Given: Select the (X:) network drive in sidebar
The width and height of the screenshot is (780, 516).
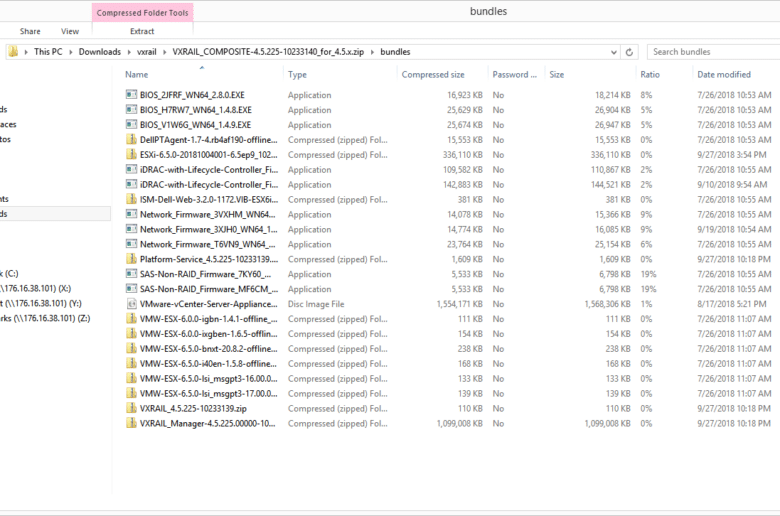Looking at the screenshot, I should 36,288.
